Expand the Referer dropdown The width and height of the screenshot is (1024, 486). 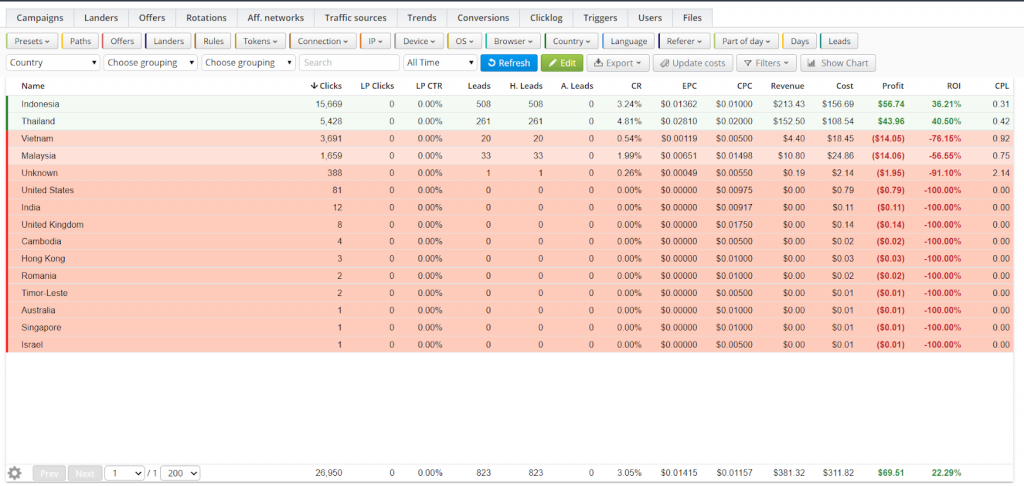tap(684, 41)
